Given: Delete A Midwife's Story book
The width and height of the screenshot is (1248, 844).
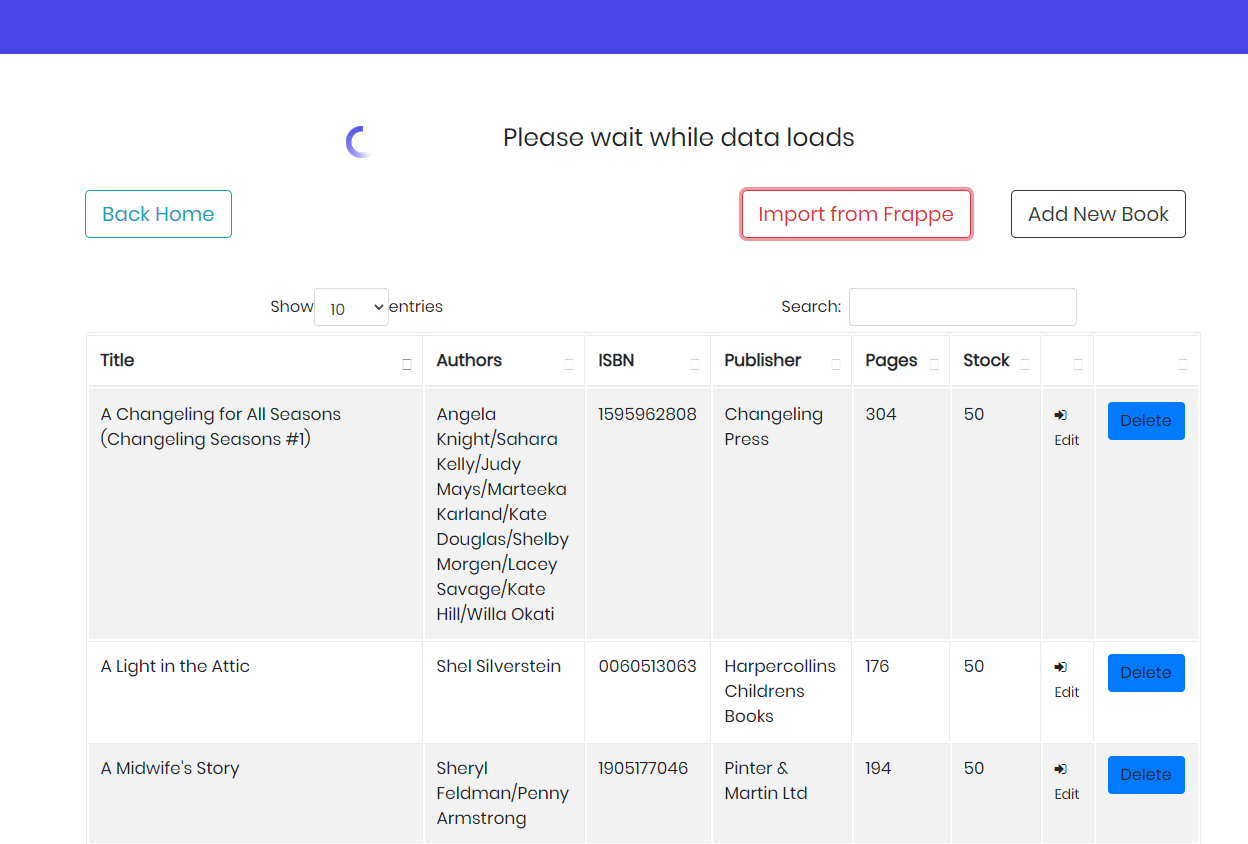Looking at the screenshot, I should (x=1146, y=775).
